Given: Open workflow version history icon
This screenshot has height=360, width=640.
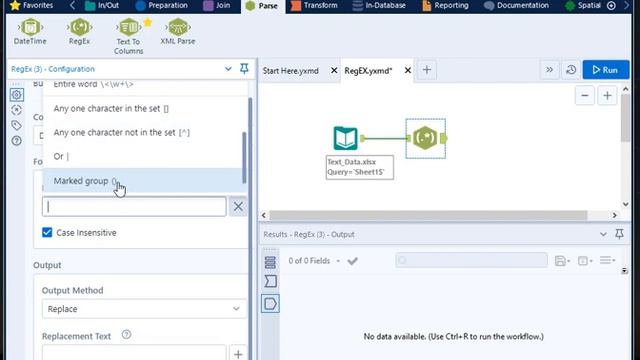Looking at the screenshot, I should [x=571, y=70].
